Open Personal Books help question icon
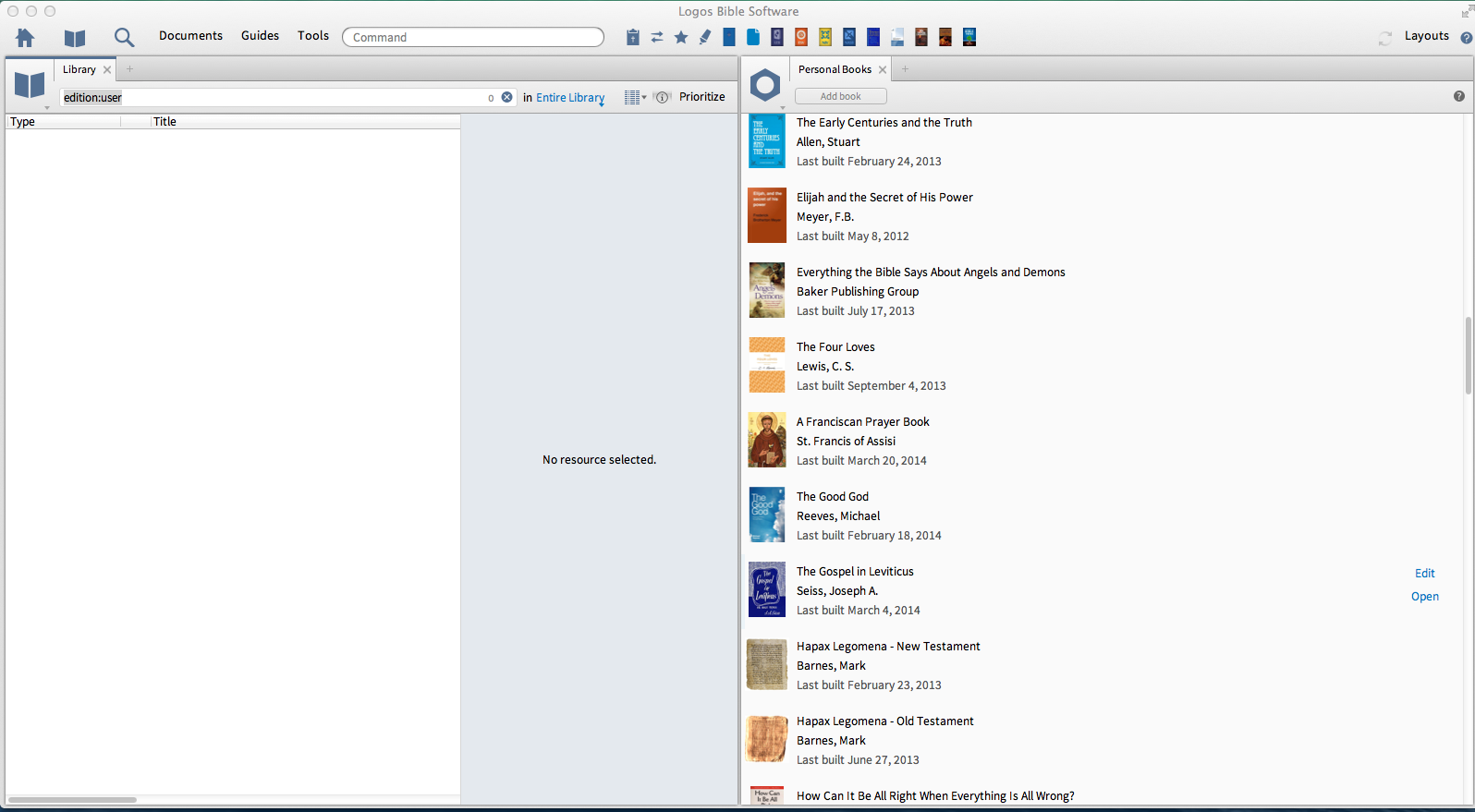 coord(1459,96)
